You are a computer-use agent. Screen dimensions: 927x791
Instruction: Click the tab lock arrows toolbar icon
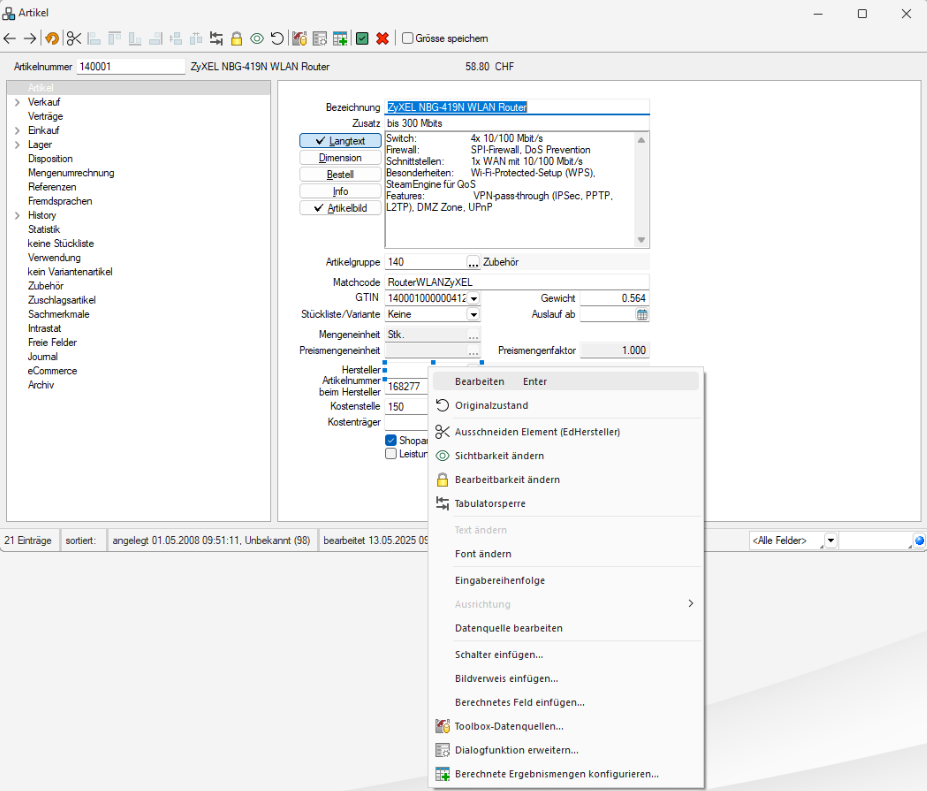216,38
